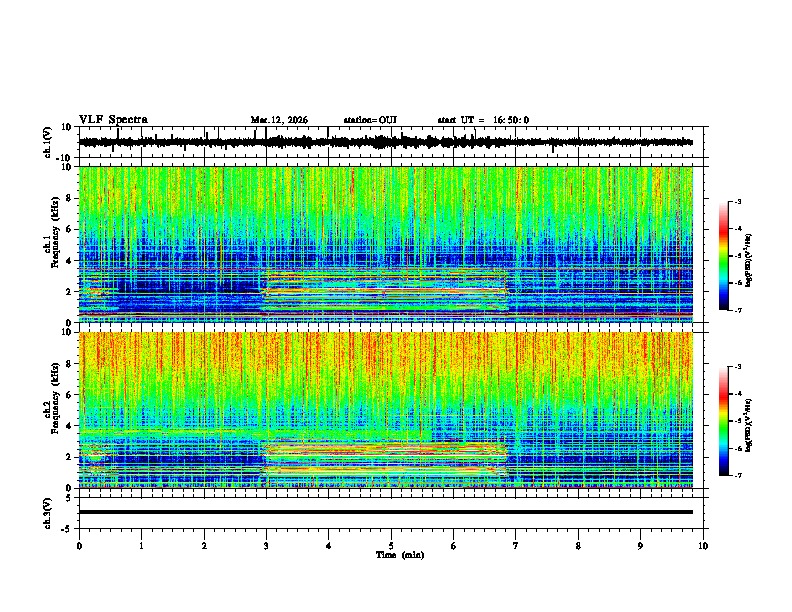Click the color scale bar beside ch.2 spectrogram
Screen dimensions: 792x612
point(723,421)
